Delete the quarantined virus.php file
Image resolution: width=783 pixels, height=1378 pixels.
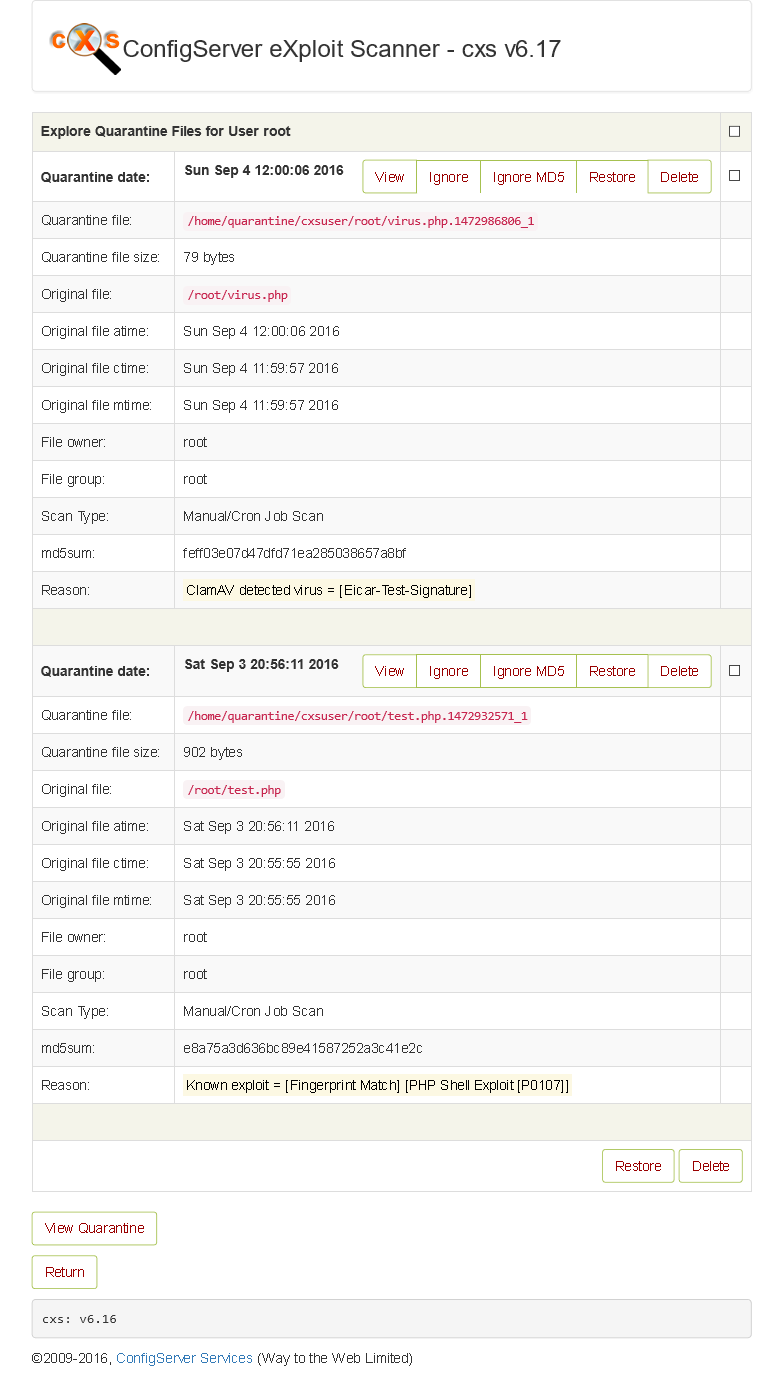pyautogui.click(x=679, y=177)
